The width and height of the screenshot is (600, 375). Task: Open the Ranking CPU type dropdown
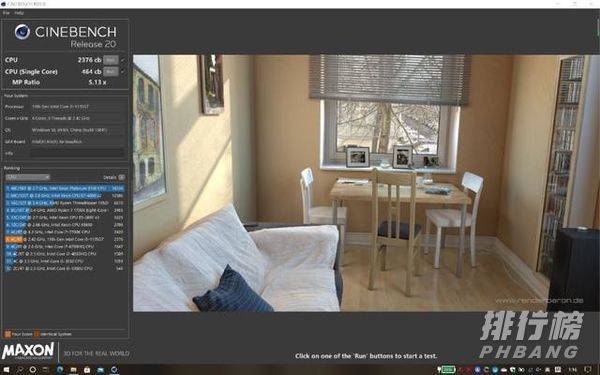[x=28, y=177]
